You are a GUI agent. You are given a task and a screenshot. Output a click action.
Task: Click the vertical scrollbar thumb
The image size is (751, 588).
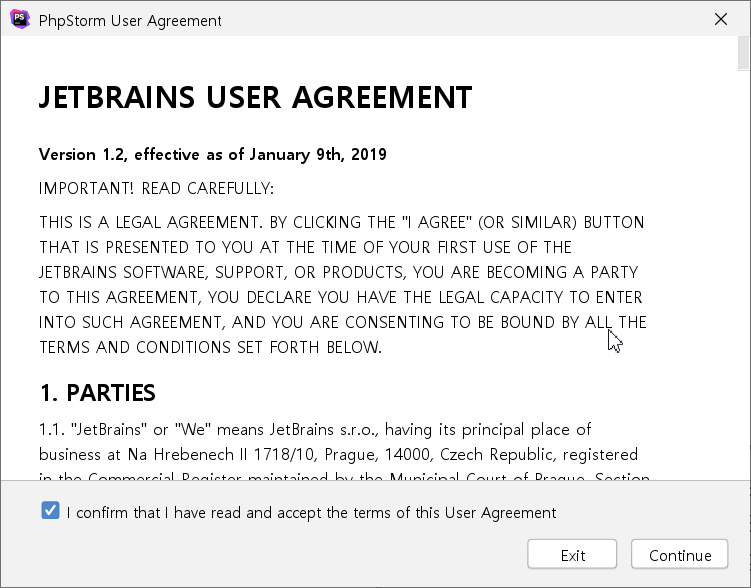tap(744, 53)
